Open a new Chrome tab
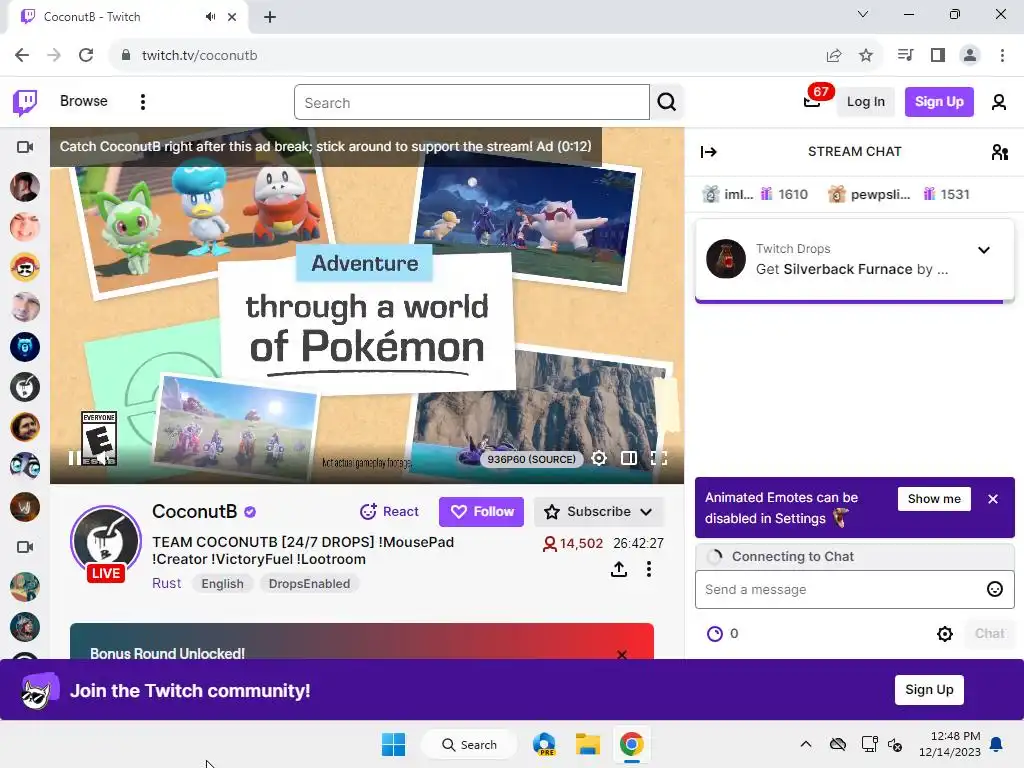 point(270,17)
